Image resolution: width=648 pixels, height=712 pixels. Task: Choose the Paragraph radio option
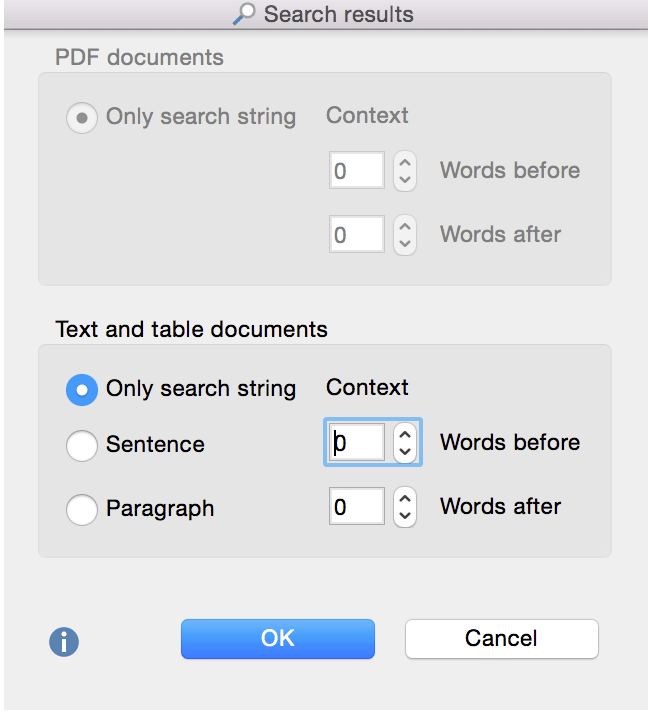(82, 509)
